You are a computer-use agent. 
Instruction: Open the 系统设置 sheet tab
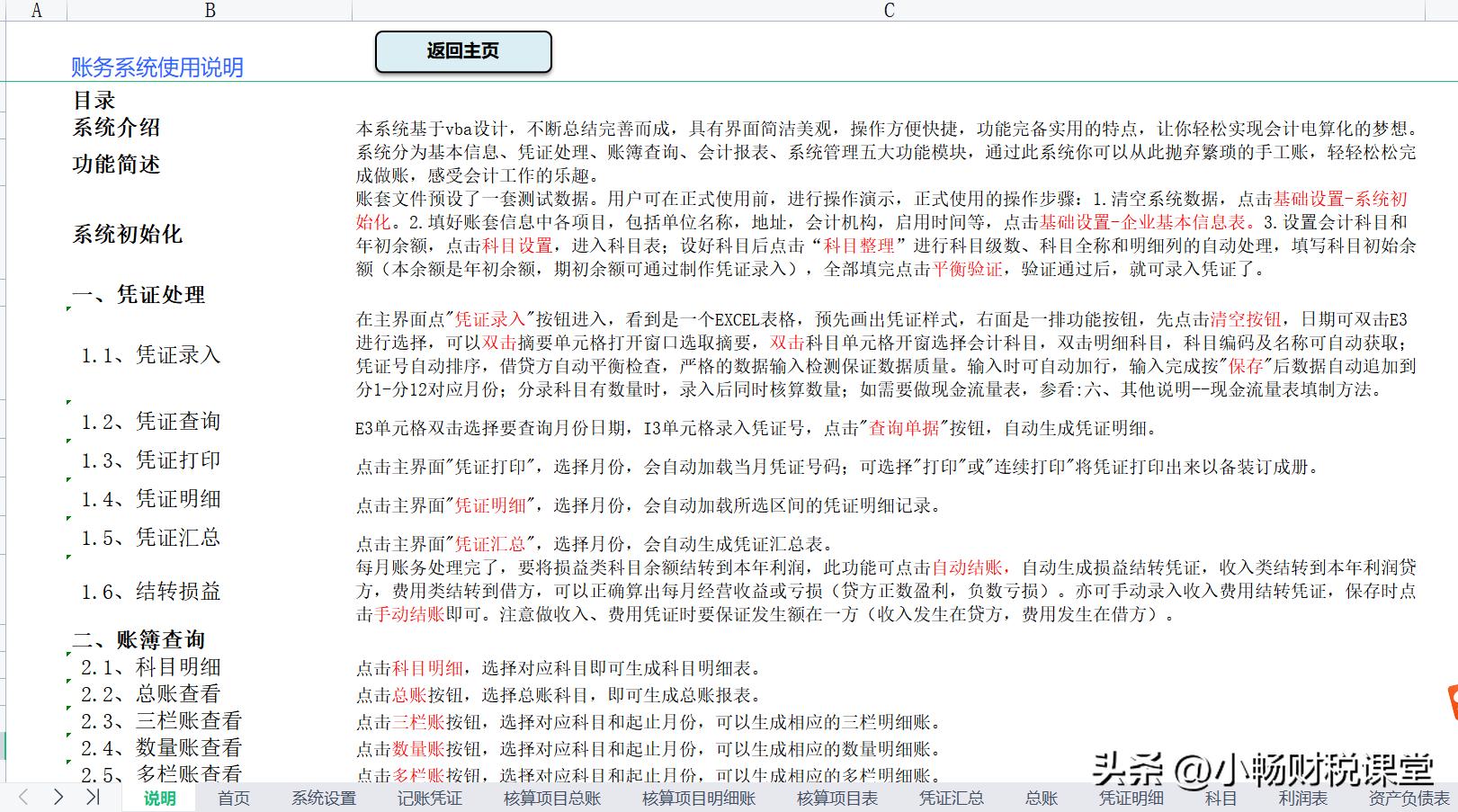pyautogui.click(x=322, y=798)
